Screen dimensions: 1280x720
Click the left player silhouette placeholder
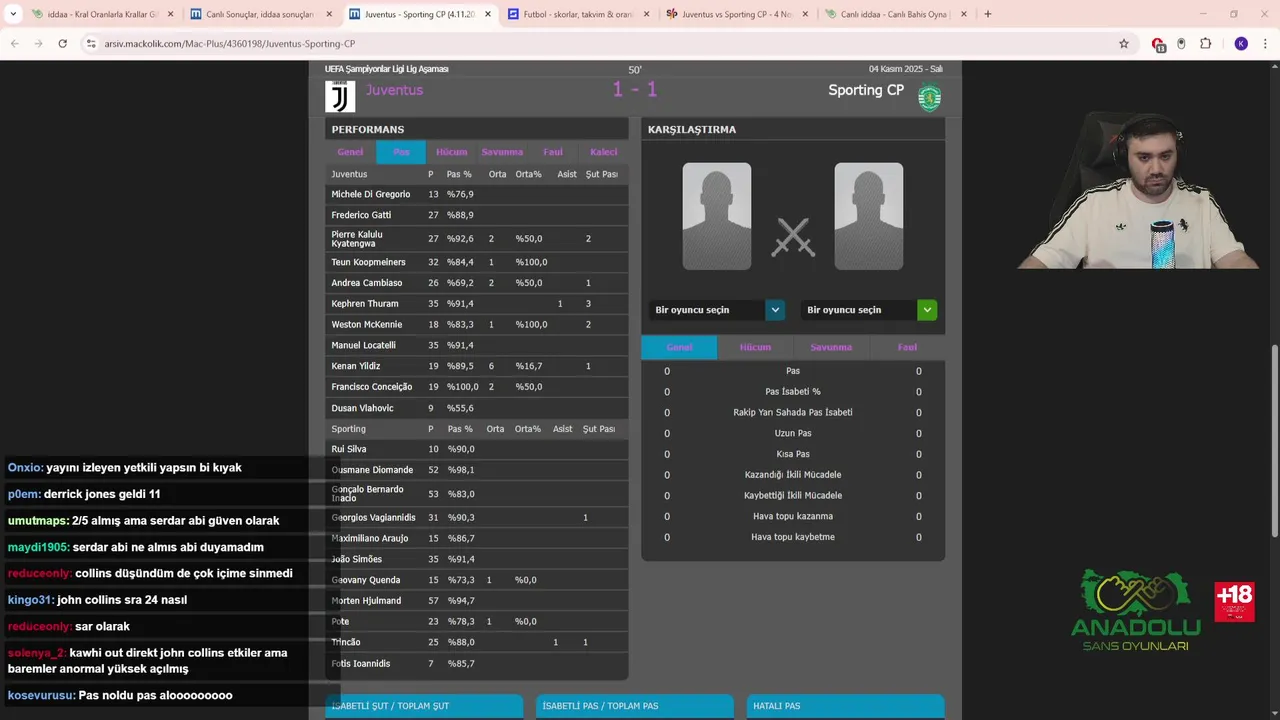pos(717,216)
